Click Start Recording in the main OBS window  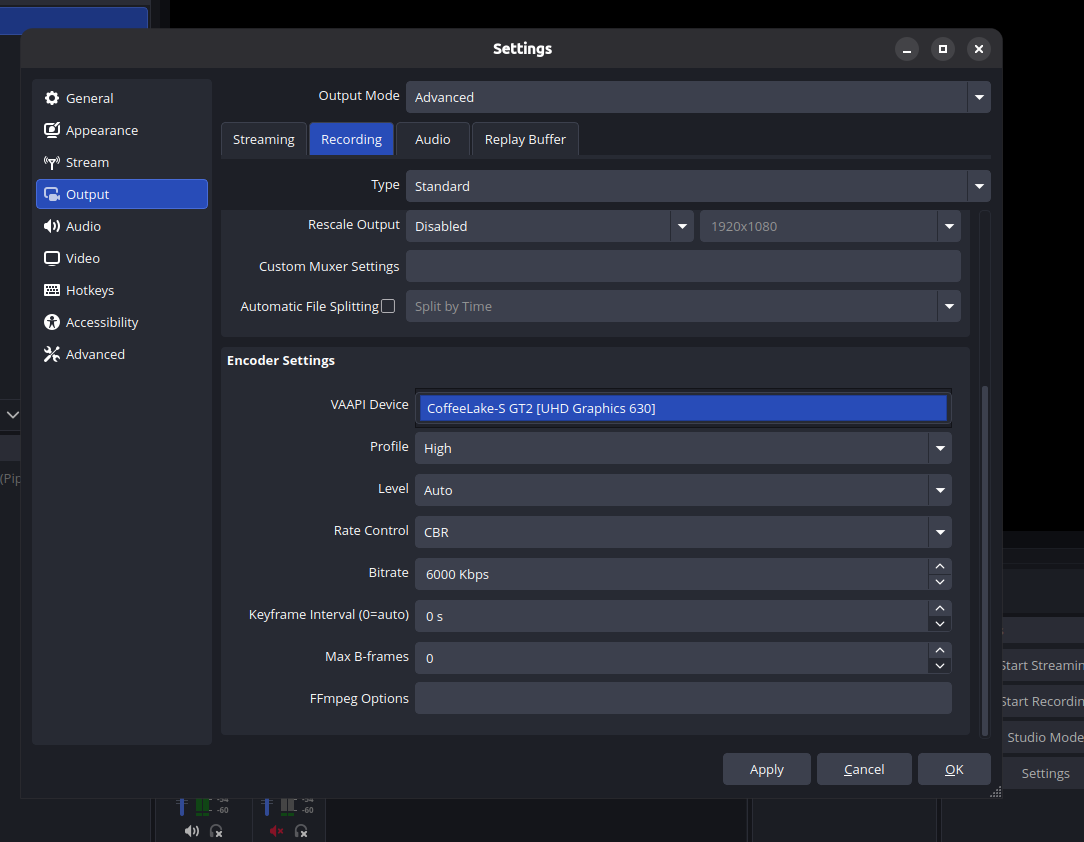[1043, 701]
